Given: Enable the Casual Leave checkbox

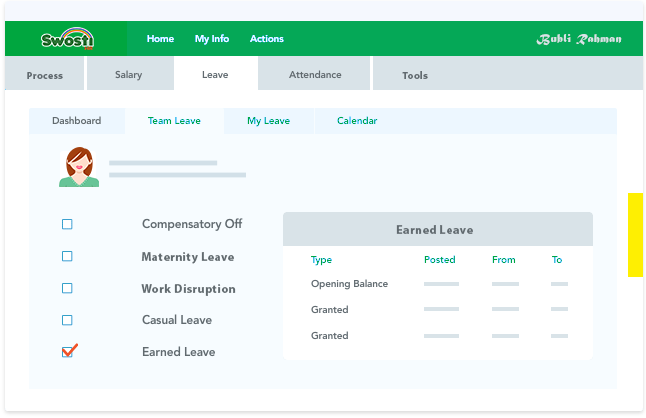Looking at the screenshot, I should pyautogui.click(x=67, y=320).
